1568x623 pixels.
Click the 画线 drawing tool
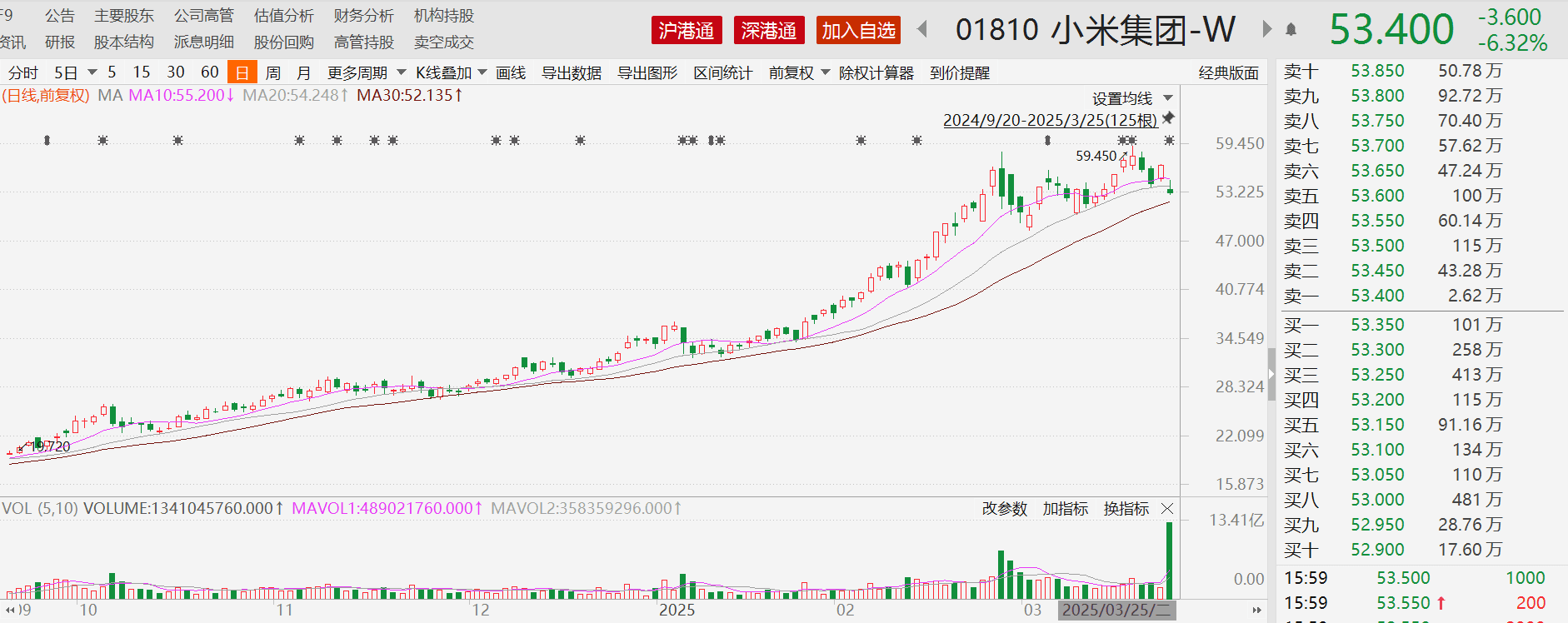coord(511,72)
